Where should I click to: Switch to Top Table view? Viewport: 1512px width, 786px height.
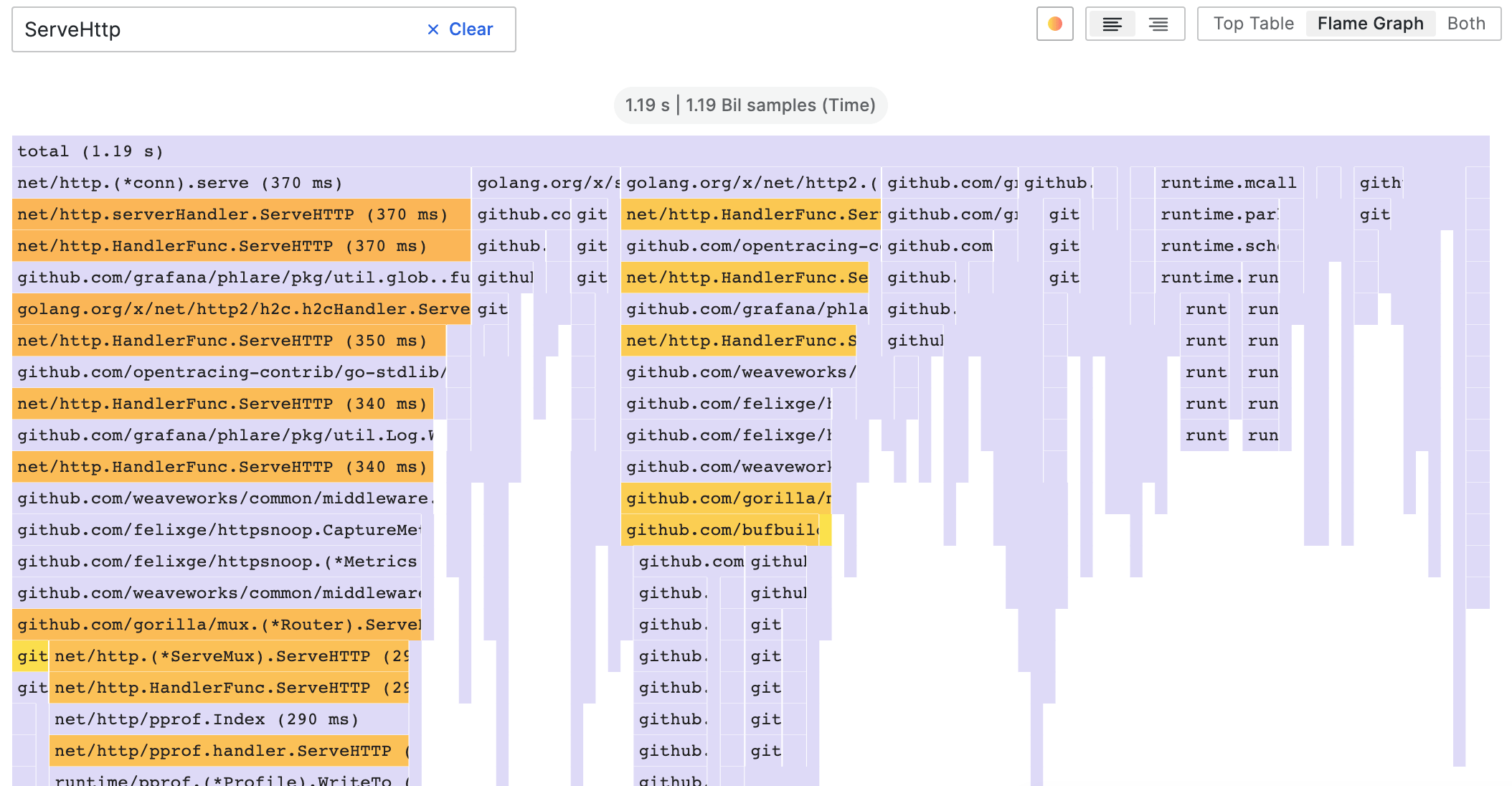coord(1253,24)
